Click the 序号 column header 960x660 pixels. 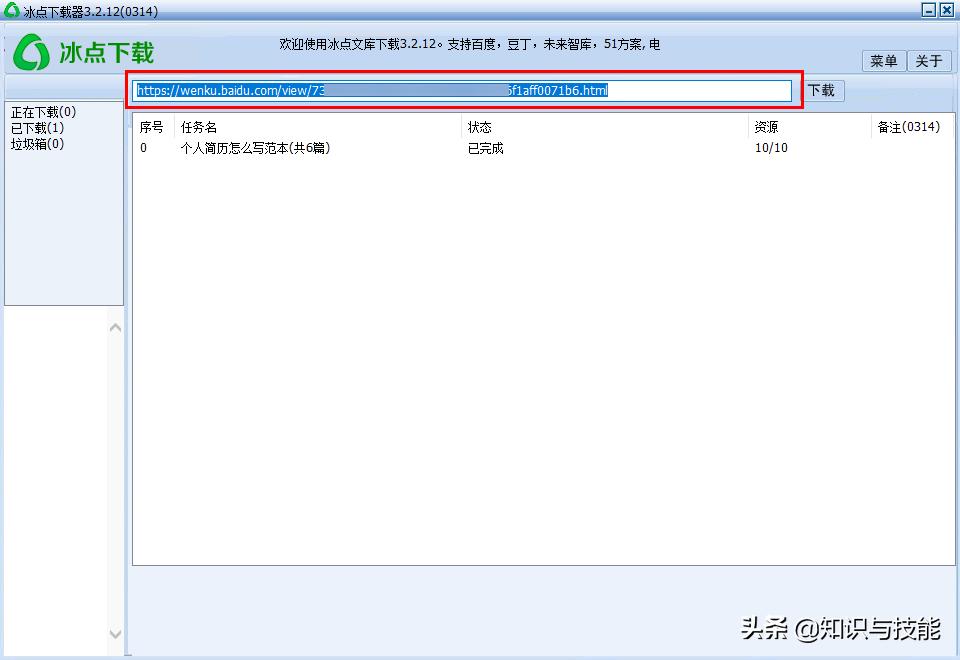tap(150, 127)
